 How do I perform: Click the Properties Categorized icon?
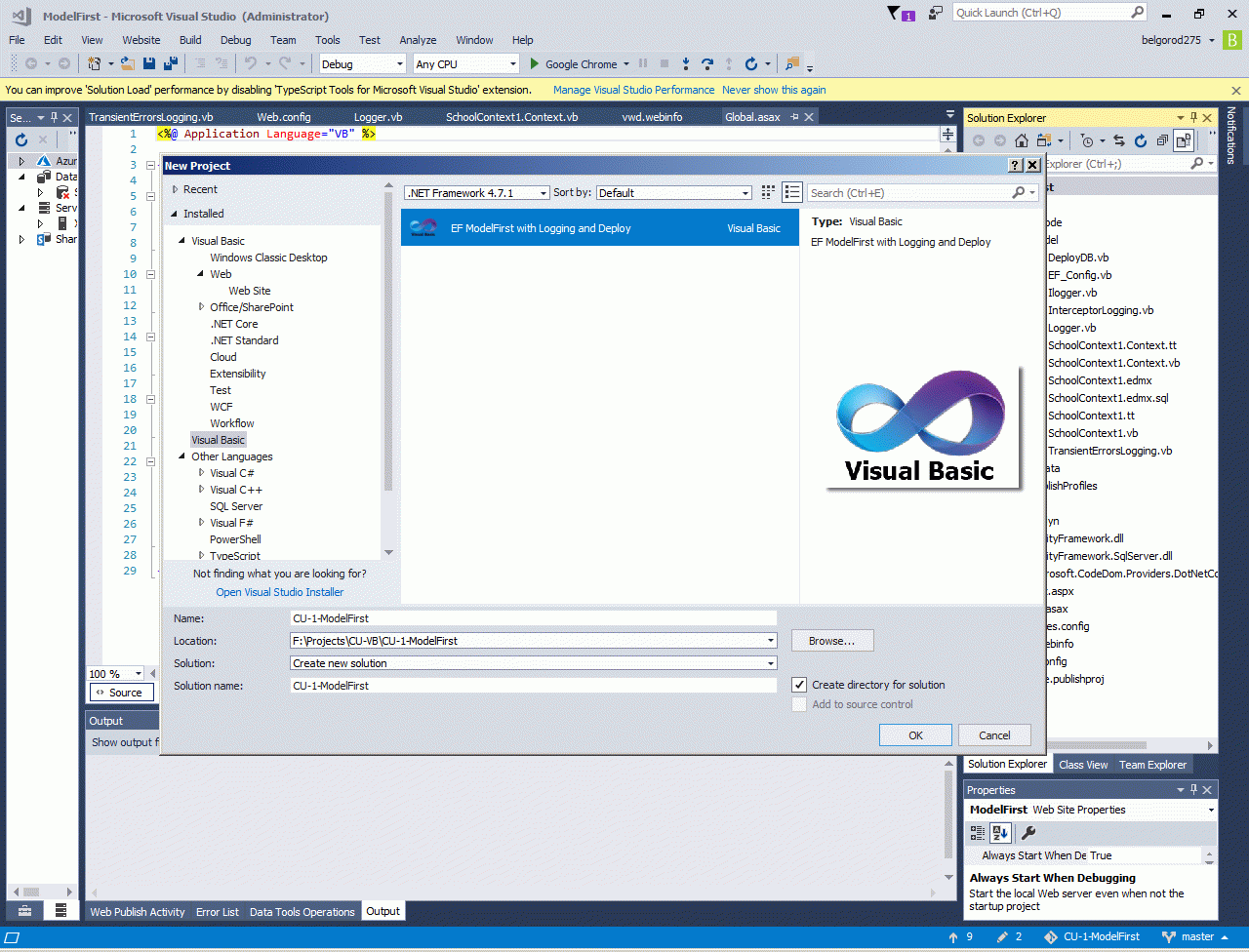click(x=978, y=833)
